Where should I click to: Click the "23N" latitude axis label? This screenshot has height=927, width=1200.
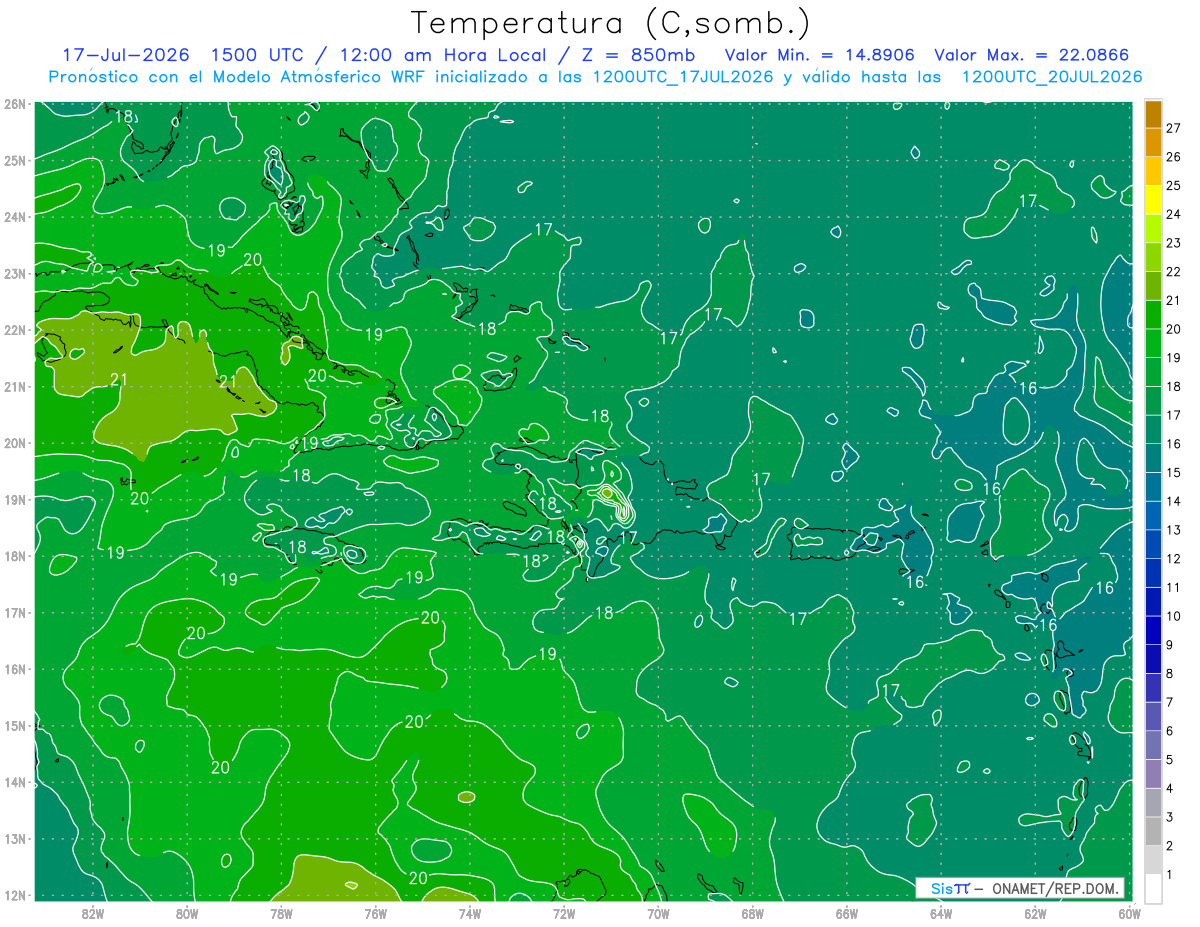point(14,273)
